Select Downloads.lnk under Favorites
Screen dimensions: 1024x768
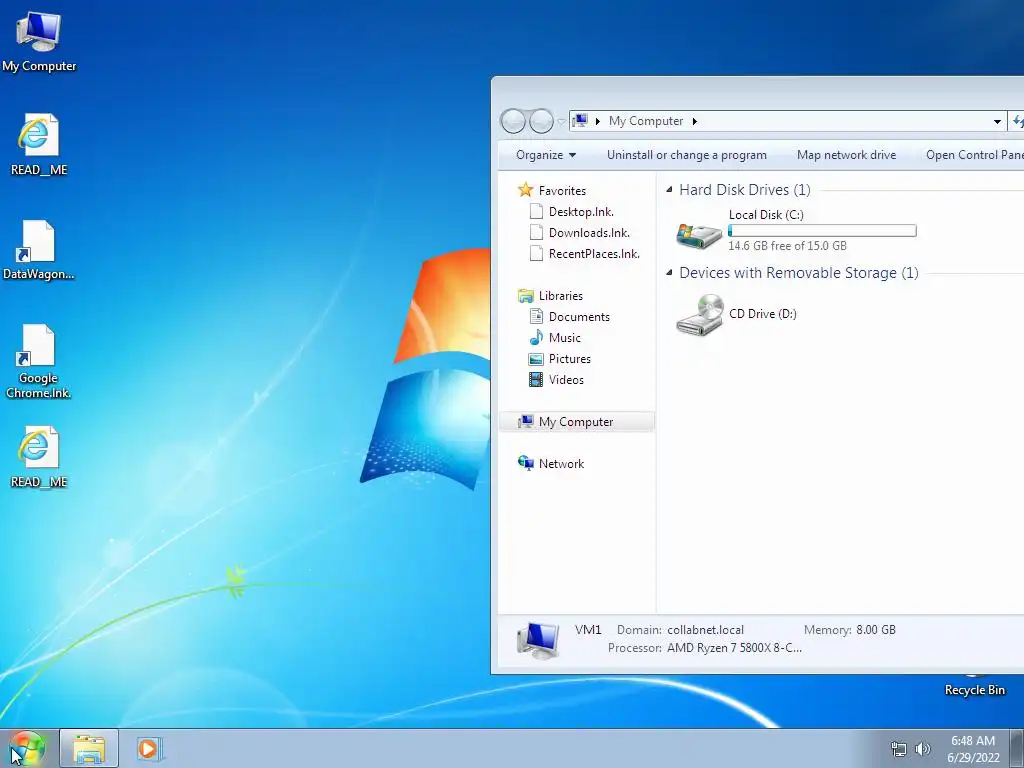(x=589, y=232)
